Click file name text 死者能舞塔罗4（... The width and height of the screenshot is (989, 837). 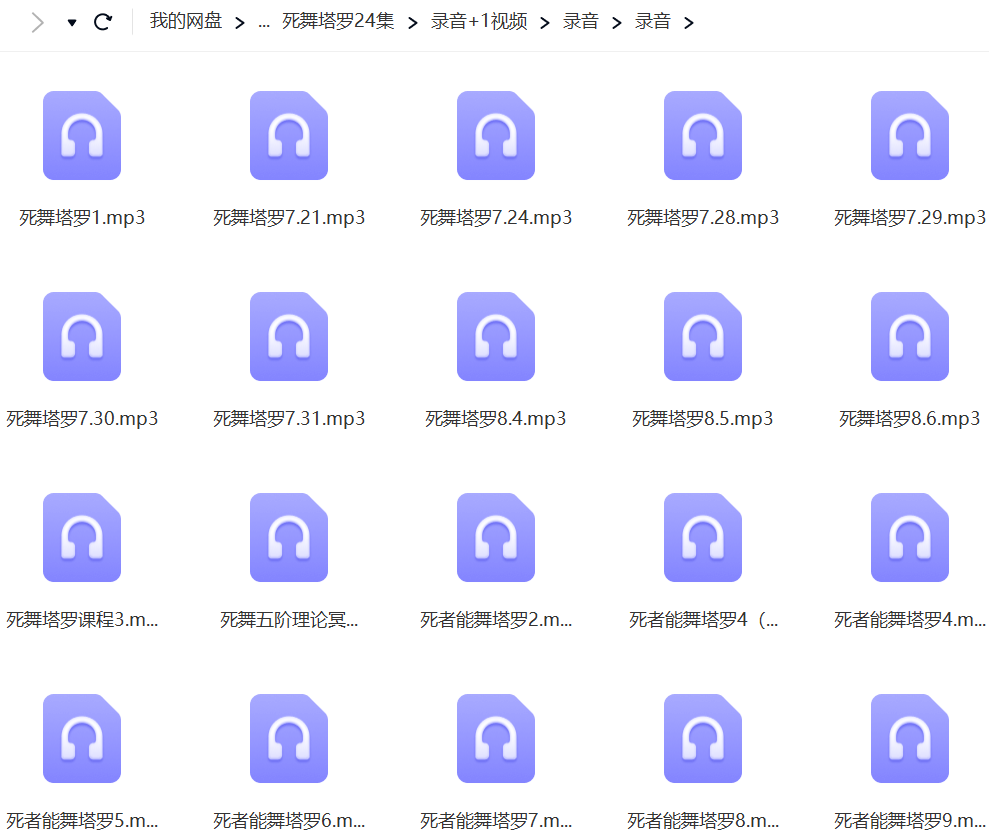click(x=703, y=621)
